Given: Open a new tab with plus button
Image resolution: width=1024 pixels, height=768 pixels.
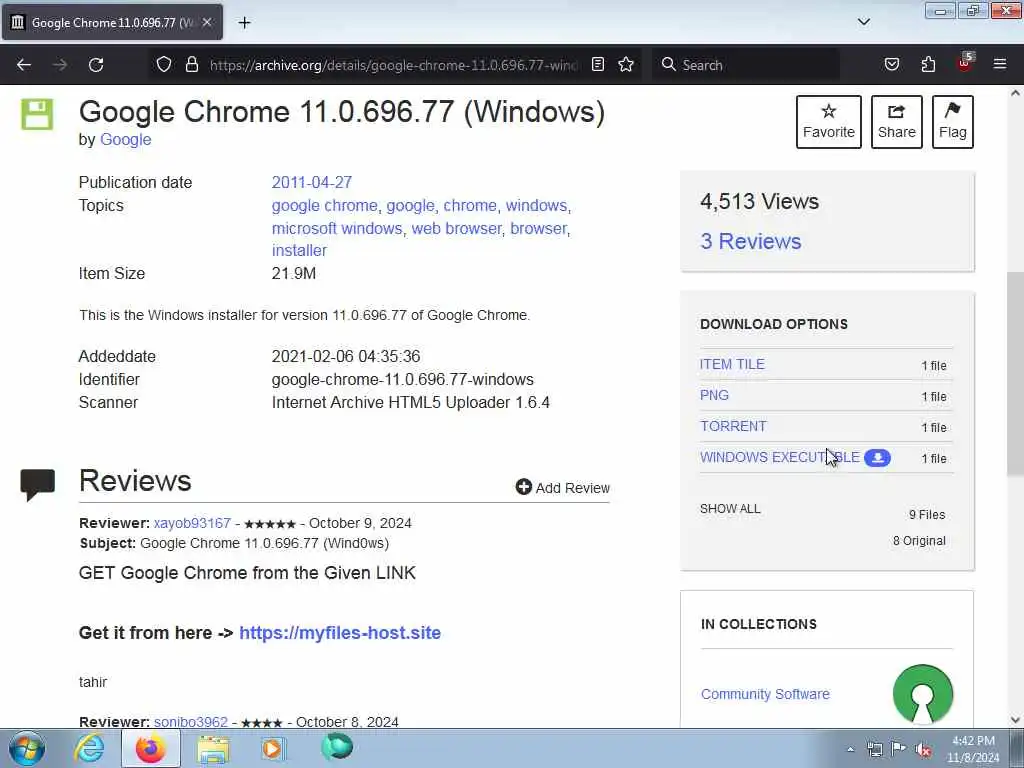Looking at the screenshot, I should point(244,23).
